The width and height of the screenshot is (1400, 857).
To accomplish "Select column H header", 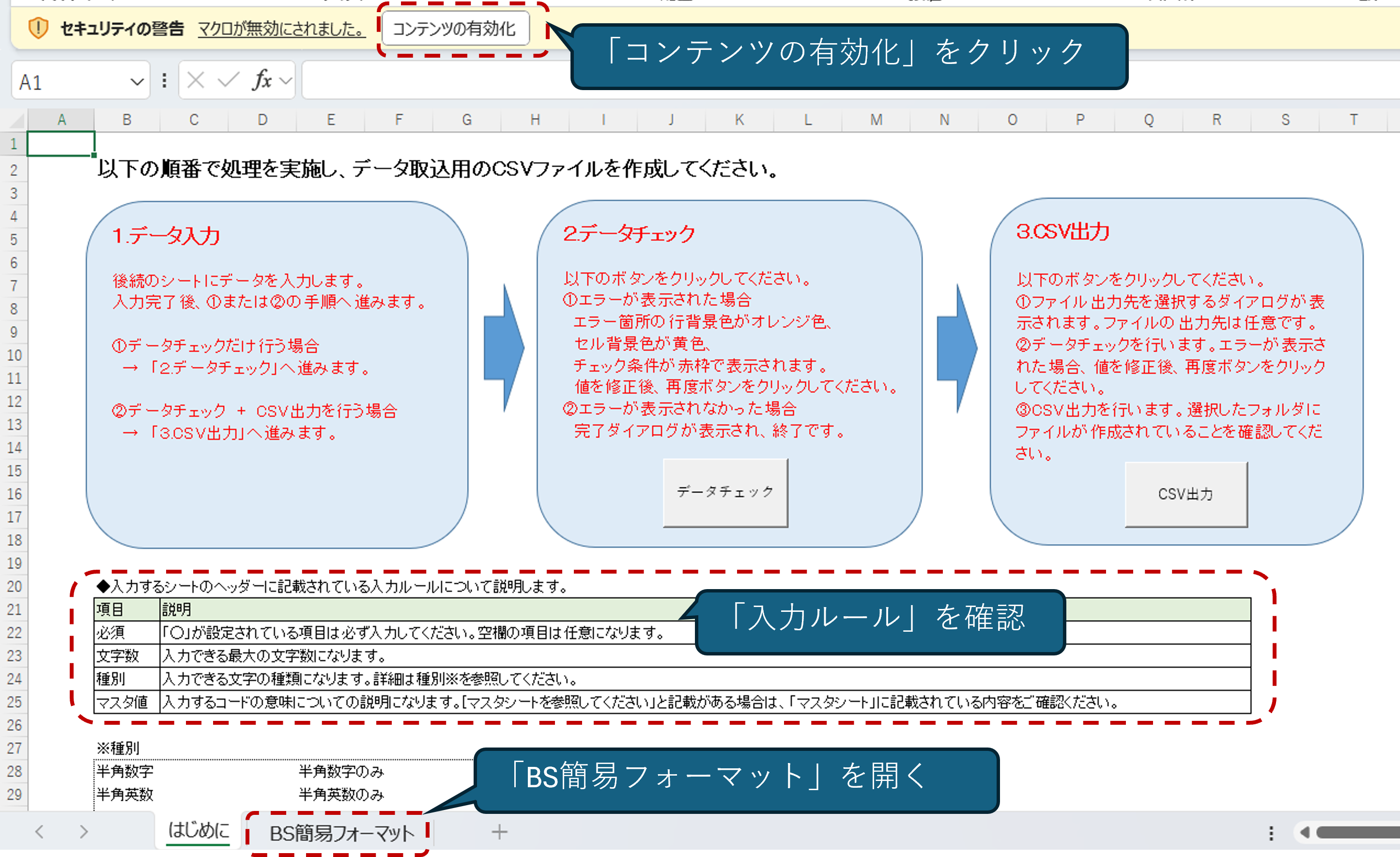I will (x=535, y=120).
